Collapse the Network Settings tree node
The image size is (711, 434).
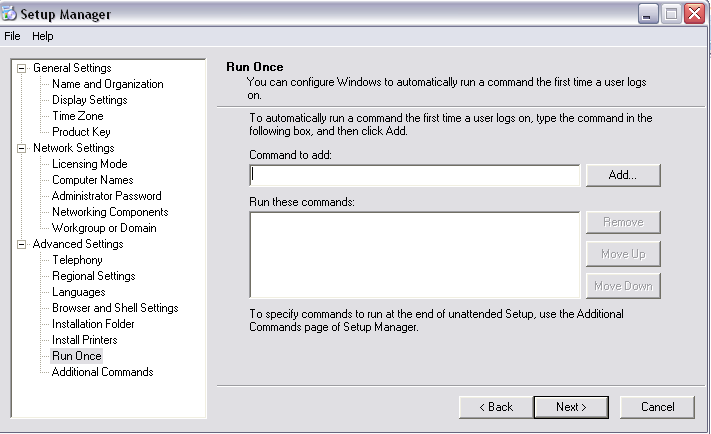pyautogui.click(x=22, y=148)
